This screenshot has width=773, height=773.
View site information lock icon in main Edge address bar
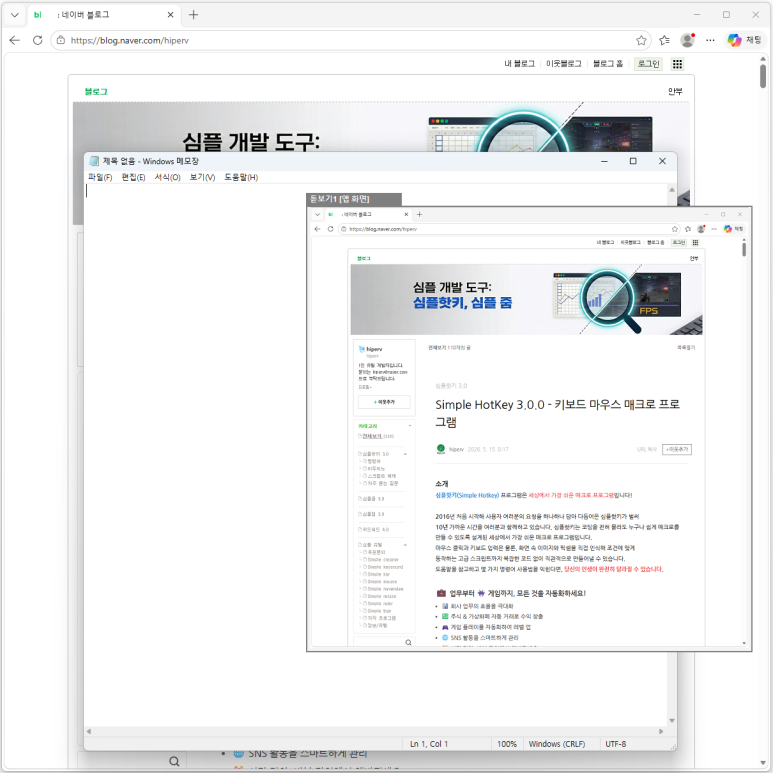coord(61,40)
